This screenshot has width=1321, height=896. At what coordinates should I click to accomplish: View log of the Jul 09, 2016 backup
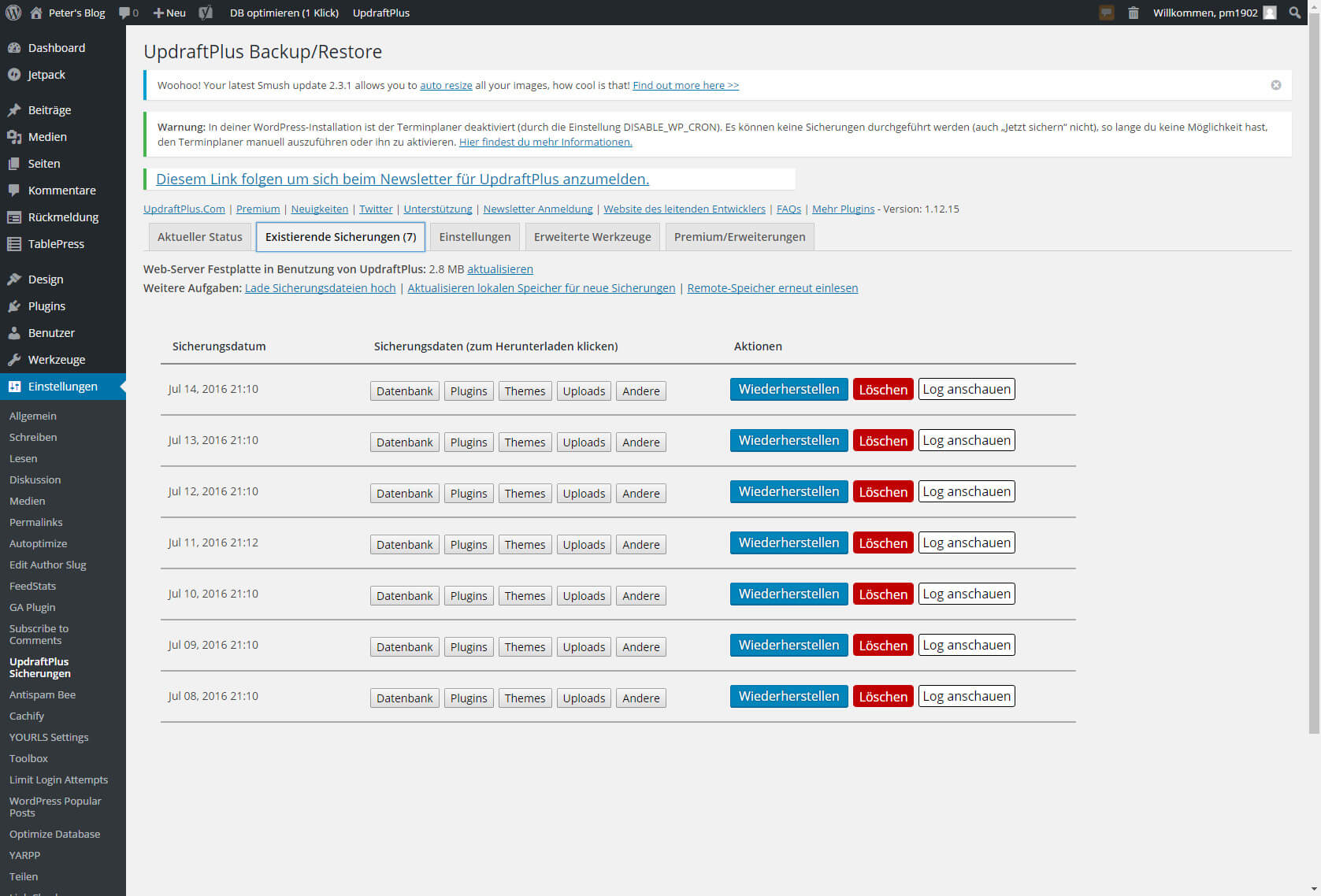click(967, 646)
